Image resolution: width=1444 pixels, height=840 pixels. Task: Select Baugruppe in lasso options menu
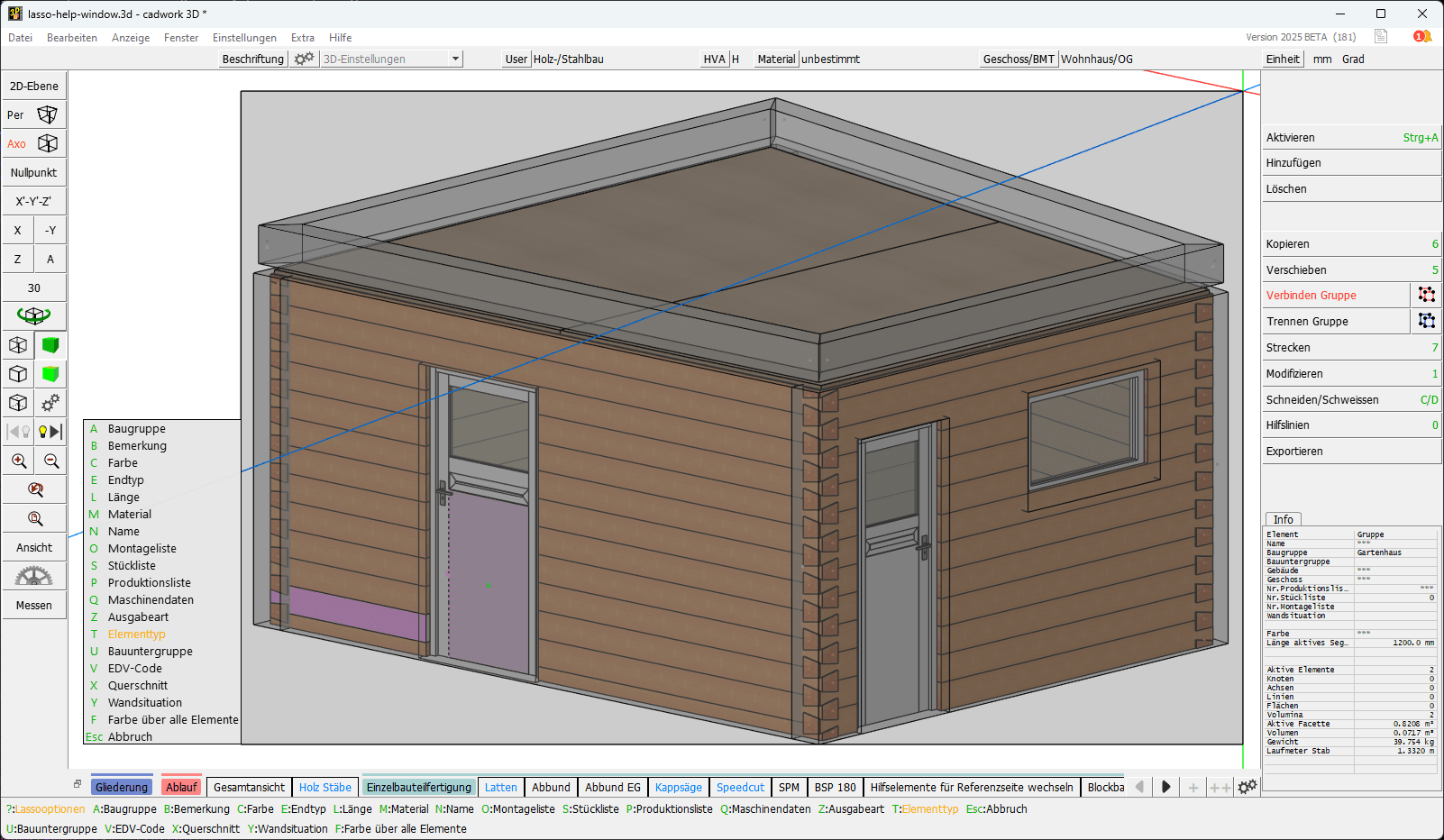[x=137, y=429]
